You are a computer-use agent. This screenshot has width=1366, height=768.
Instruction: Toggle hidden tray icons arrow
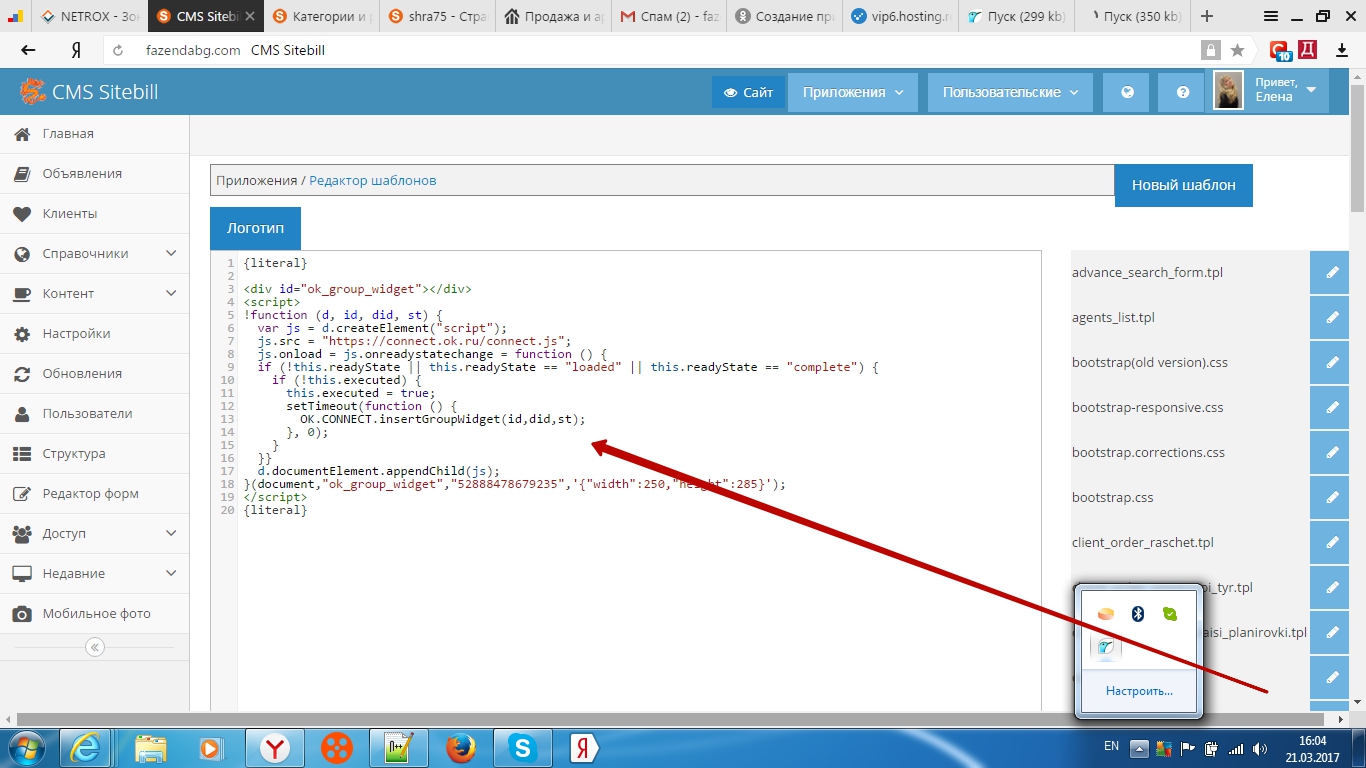pos(1139,747)
